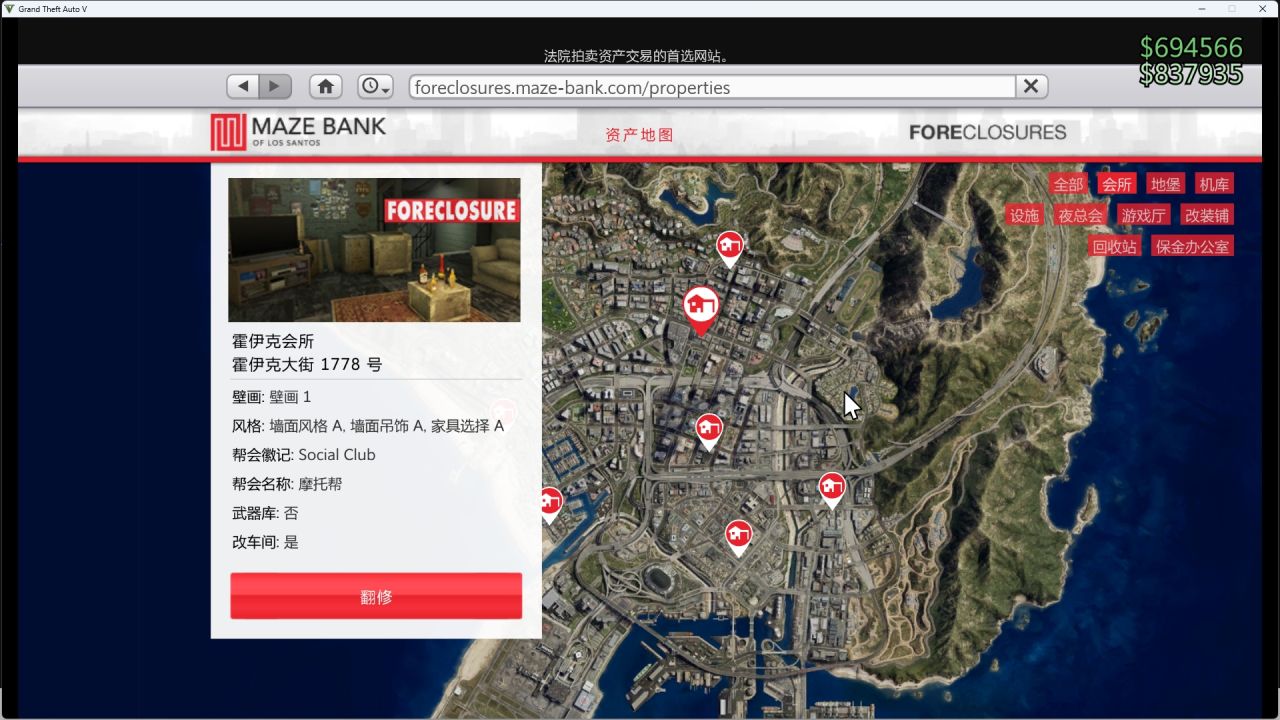Click the property marker directly south of the selected one

coord(709,430)
